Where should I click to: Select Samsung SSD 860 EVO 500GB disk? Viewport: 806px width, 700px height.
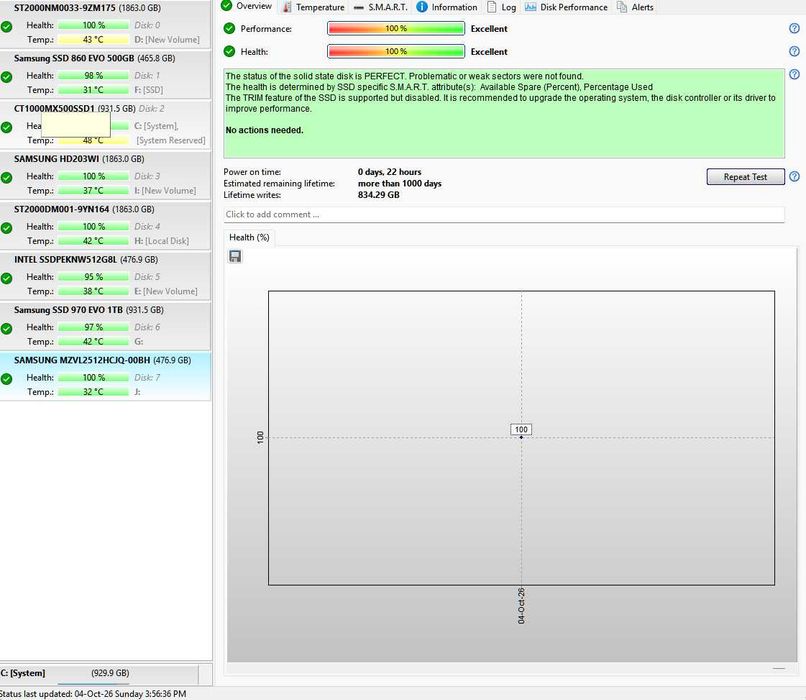point(105,75)
